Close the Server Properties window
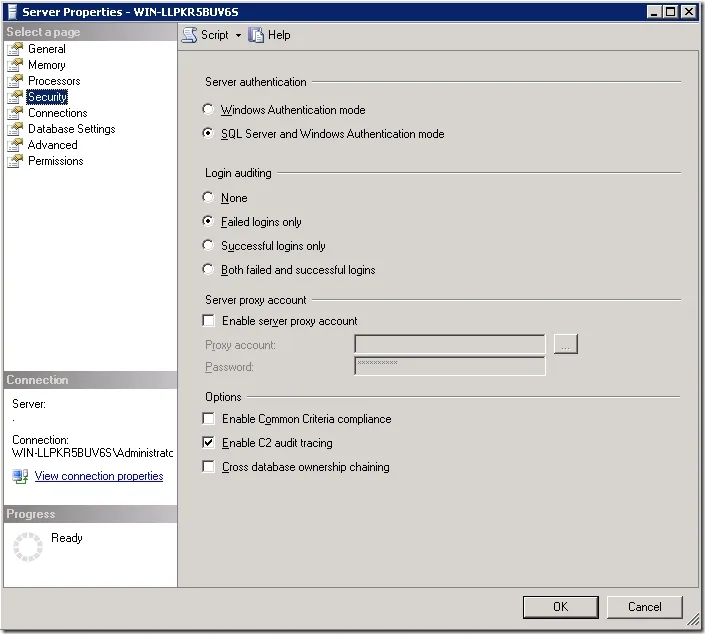The height and width of the screenshot is (634, 705). click(689, 12)
